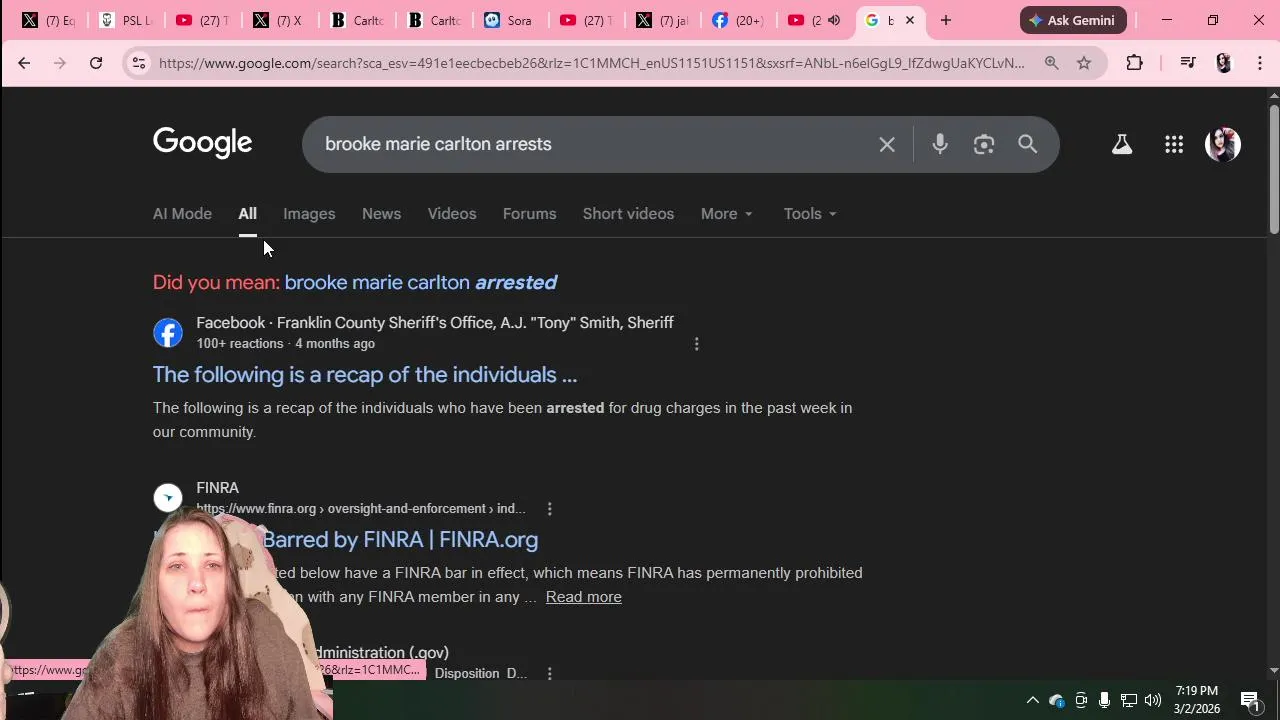Expand the More search filters dropdown
1280x720 pixels.
[x=727, y=214]
